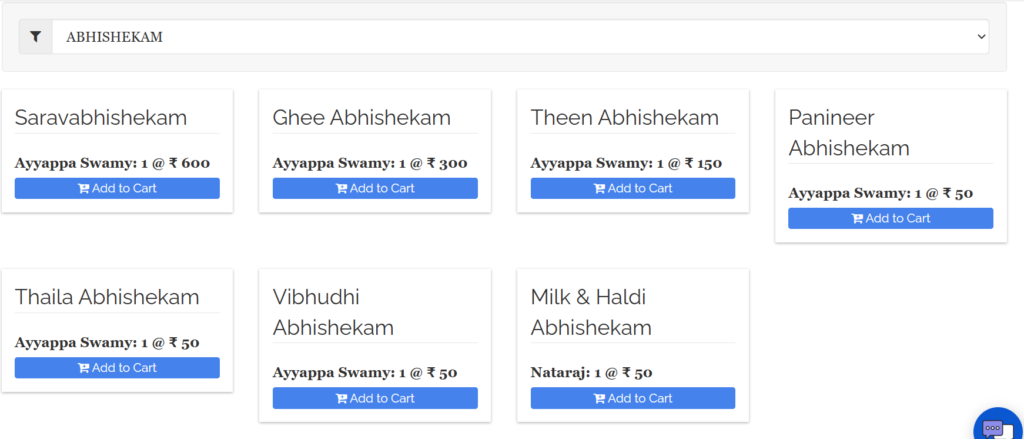Click cart icon on Panineer Abhishekam button
1024x439 pixels.
click(x=857, y=219)
